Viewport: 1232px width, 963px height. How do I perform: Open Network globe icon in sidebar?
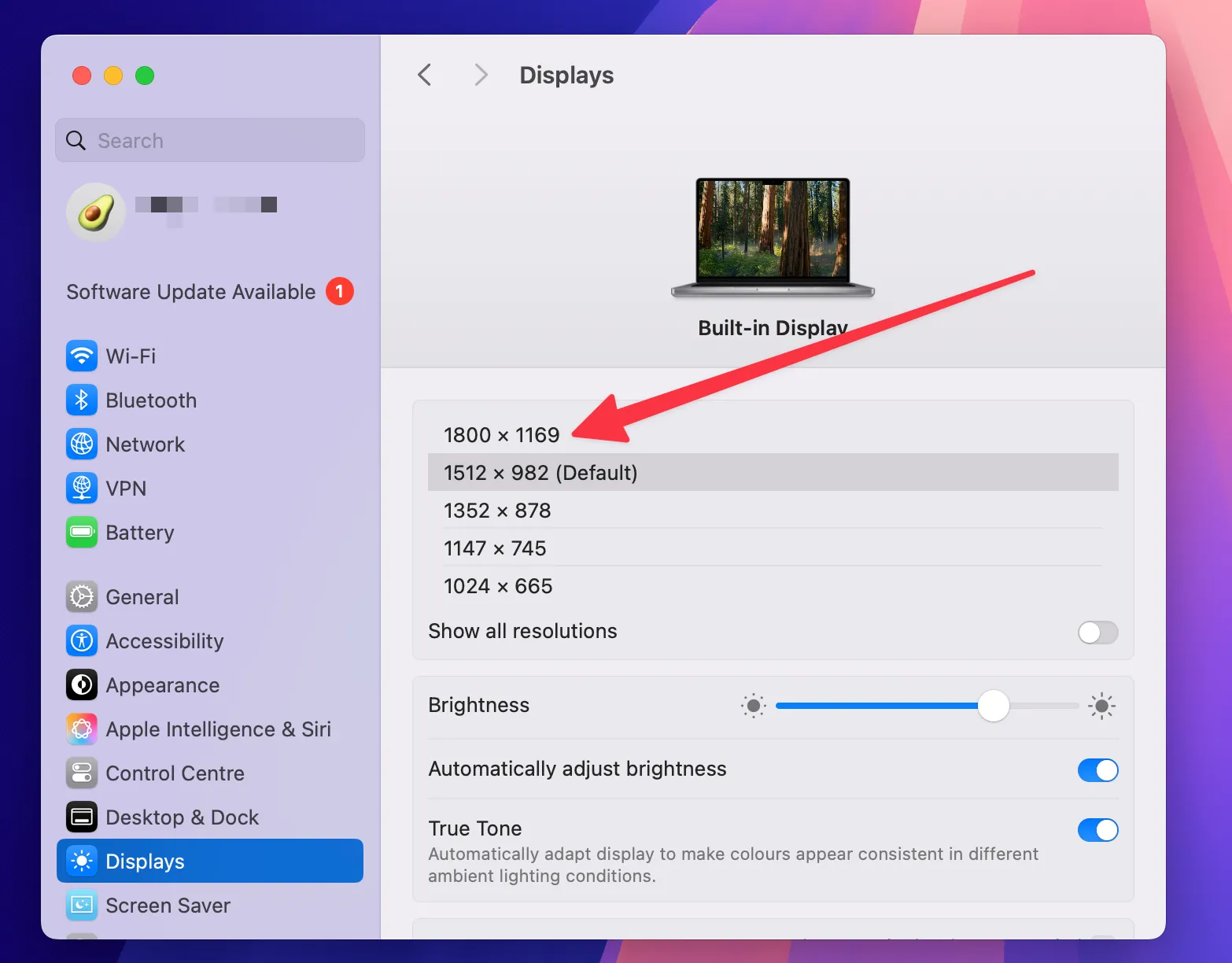pos(82,444)
